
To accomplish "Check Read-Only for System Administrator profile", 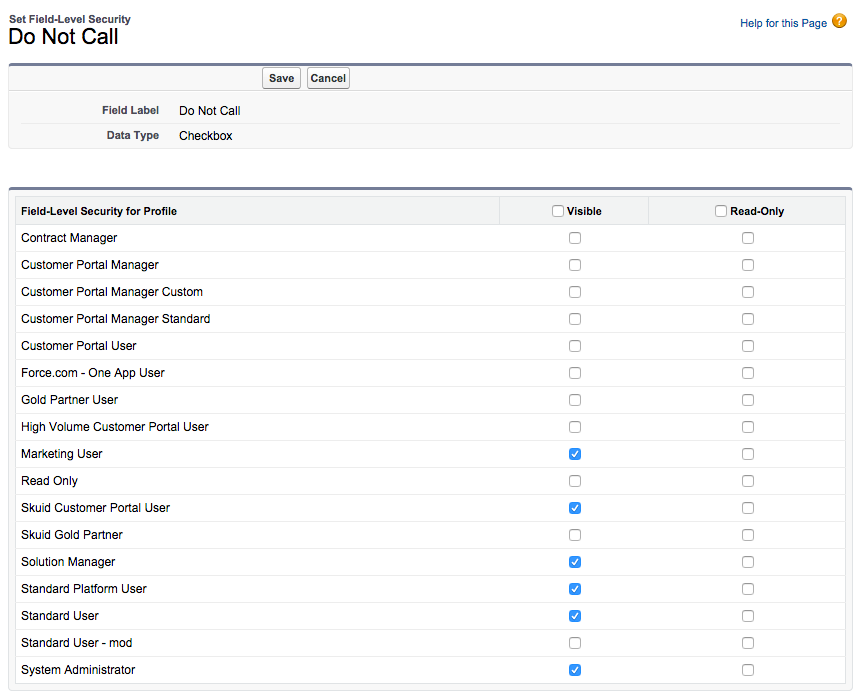I will click(x=748, y=670).
